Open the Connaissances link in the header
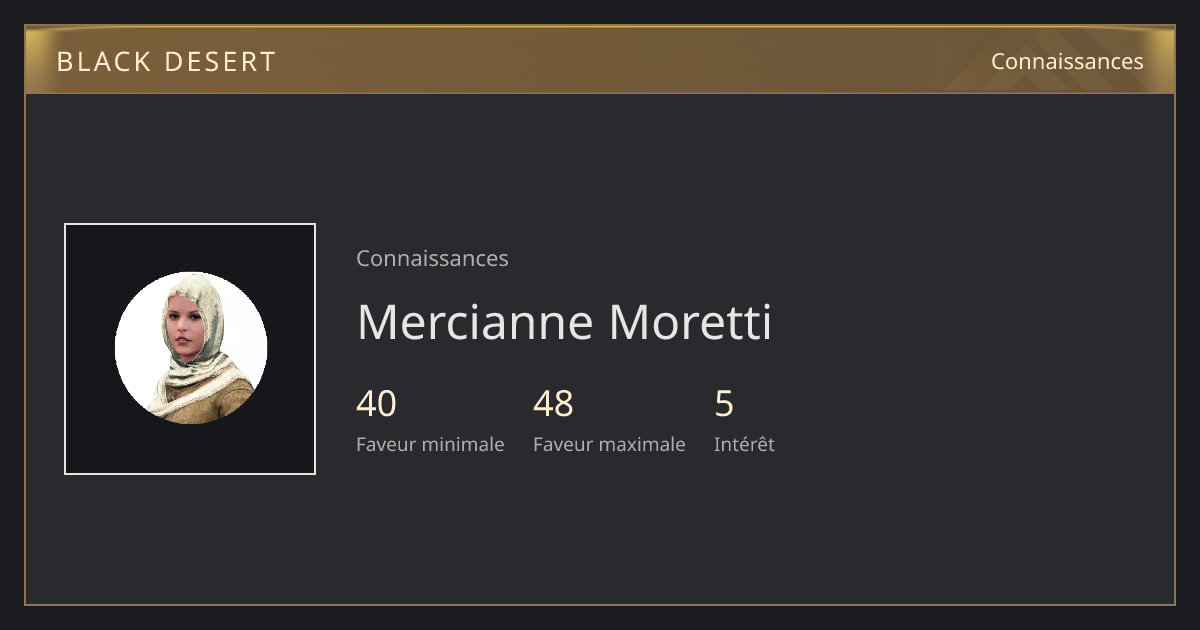The image size is (1200, 630). pyautogui.click(x=1067, y=61)
